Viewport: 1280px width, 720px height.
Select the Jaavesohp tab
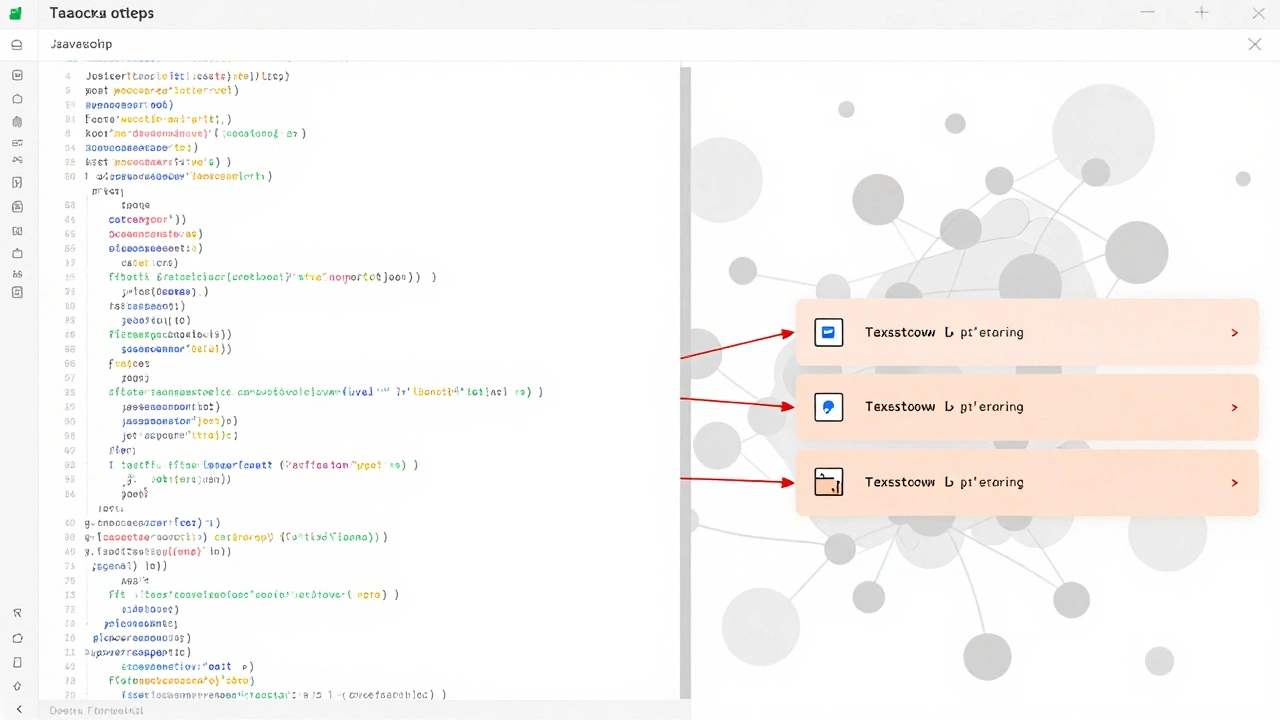point(81,45)
